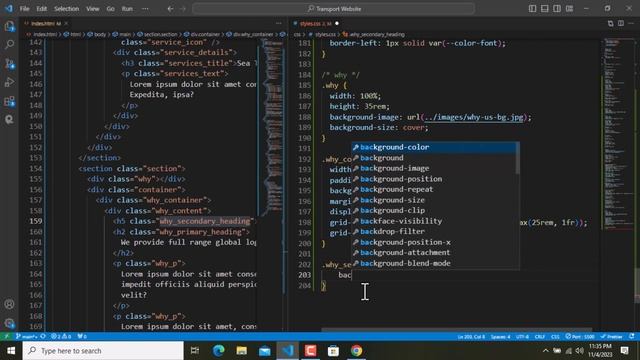
Task: Select background-repeat suggestion
Action: point(433,189)
